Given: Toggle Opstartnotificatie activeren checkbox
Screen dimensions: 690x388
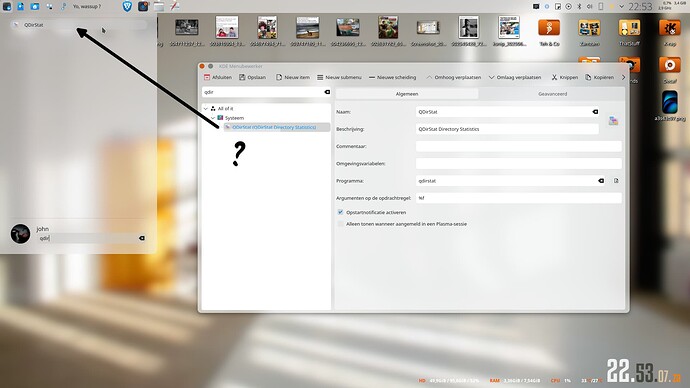Looking at the screenshot, I should (340, 212).
